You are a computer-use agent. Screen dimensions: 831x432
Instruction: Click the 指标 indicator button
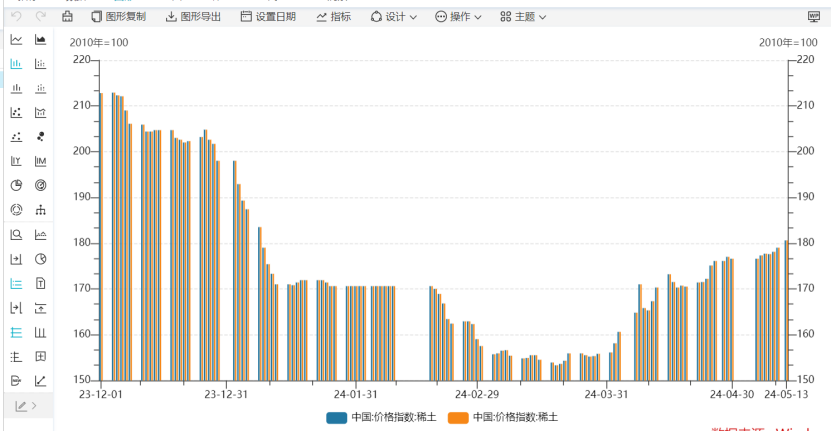334,17
